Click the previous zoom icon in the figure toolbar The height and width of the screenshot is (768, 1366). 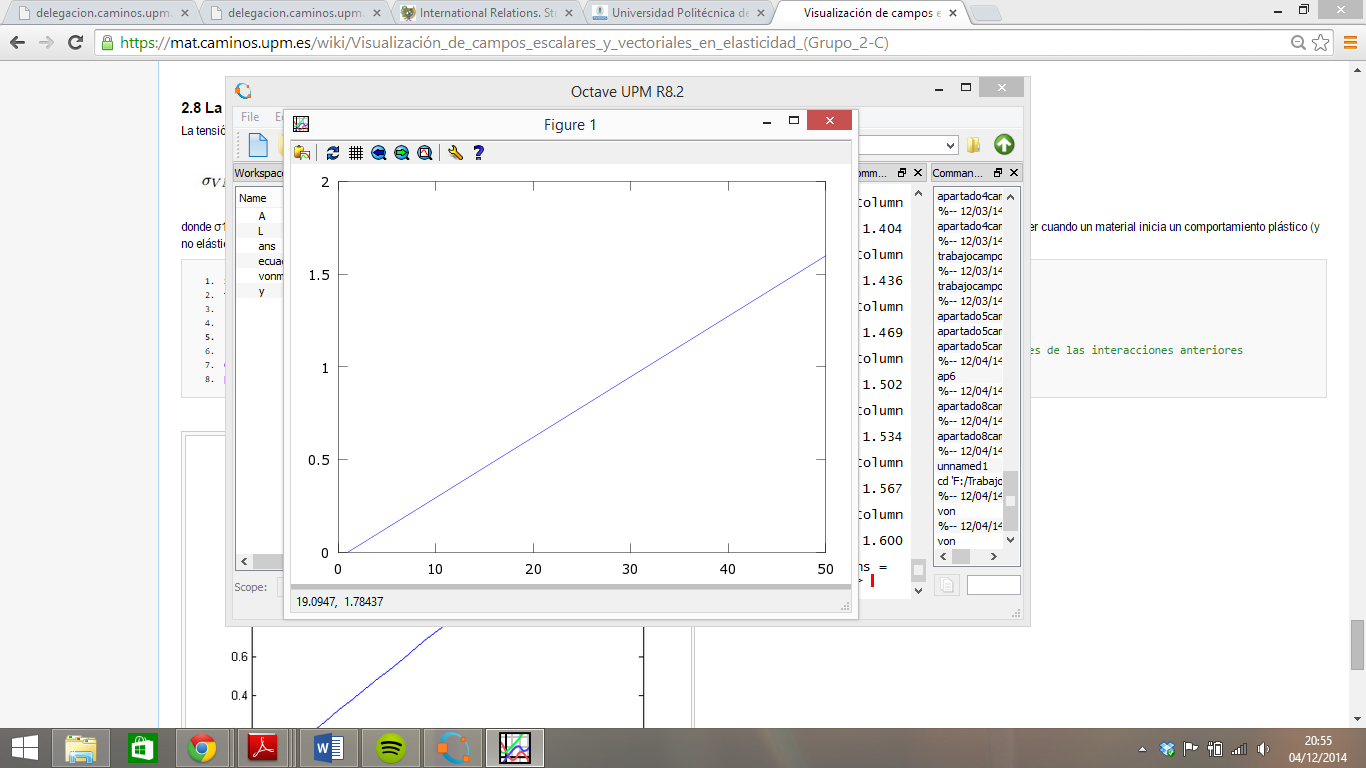click(378, 153)
